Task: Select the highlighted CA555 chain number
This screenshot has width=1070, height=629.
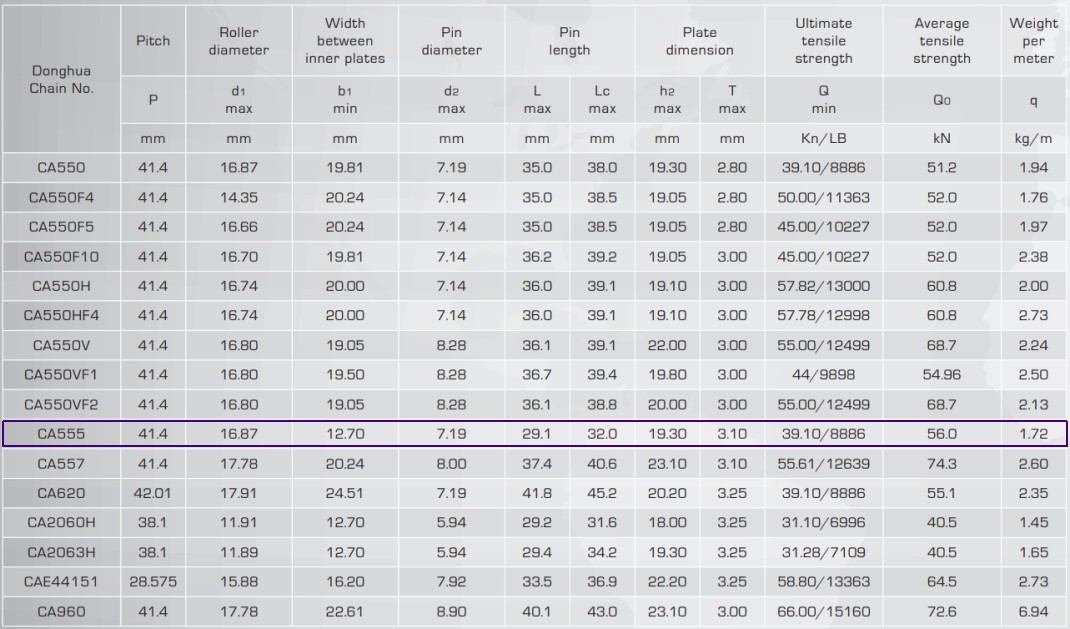Action: tap(61, 434)
